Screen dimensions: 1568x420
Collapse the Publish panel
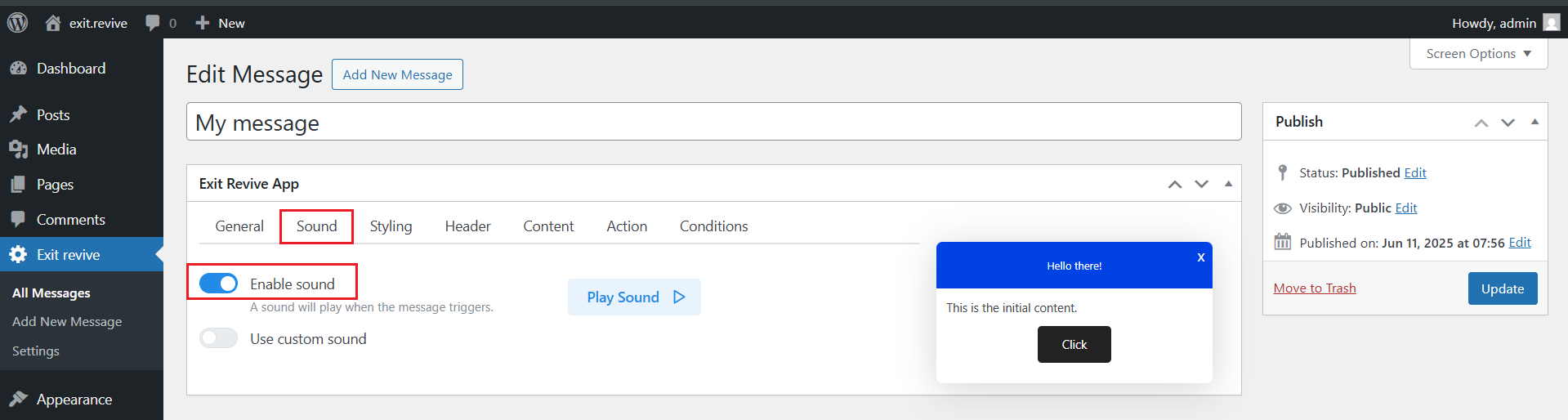(1534, 122)
